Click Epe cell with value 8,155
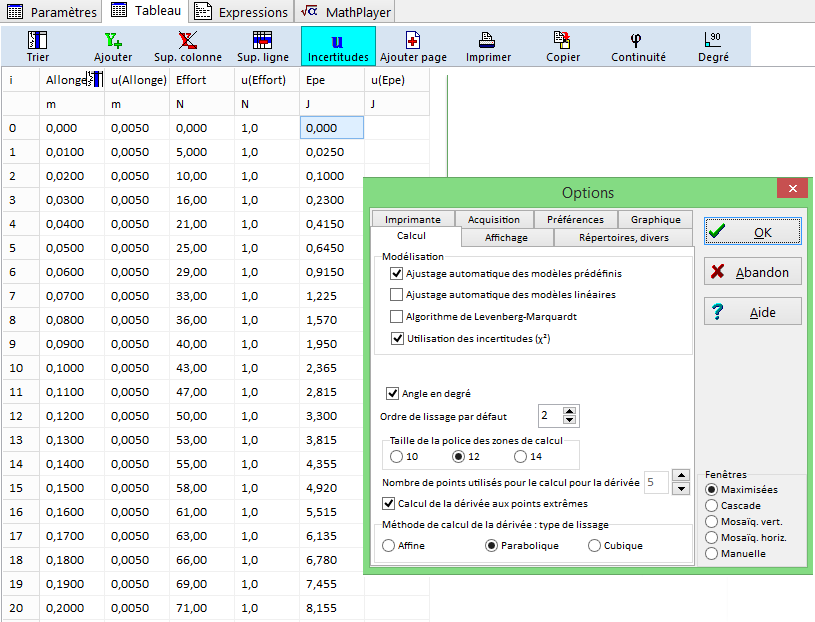The height and width of the screenshot is (622, 815). pyautogui.click(x=332, y=608)
